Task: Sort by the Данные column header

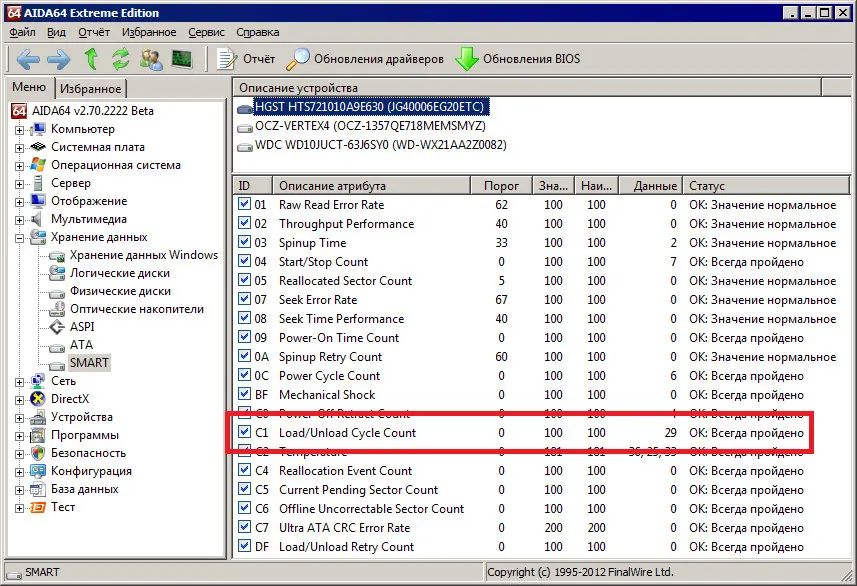Action: [x=650, y=186]
